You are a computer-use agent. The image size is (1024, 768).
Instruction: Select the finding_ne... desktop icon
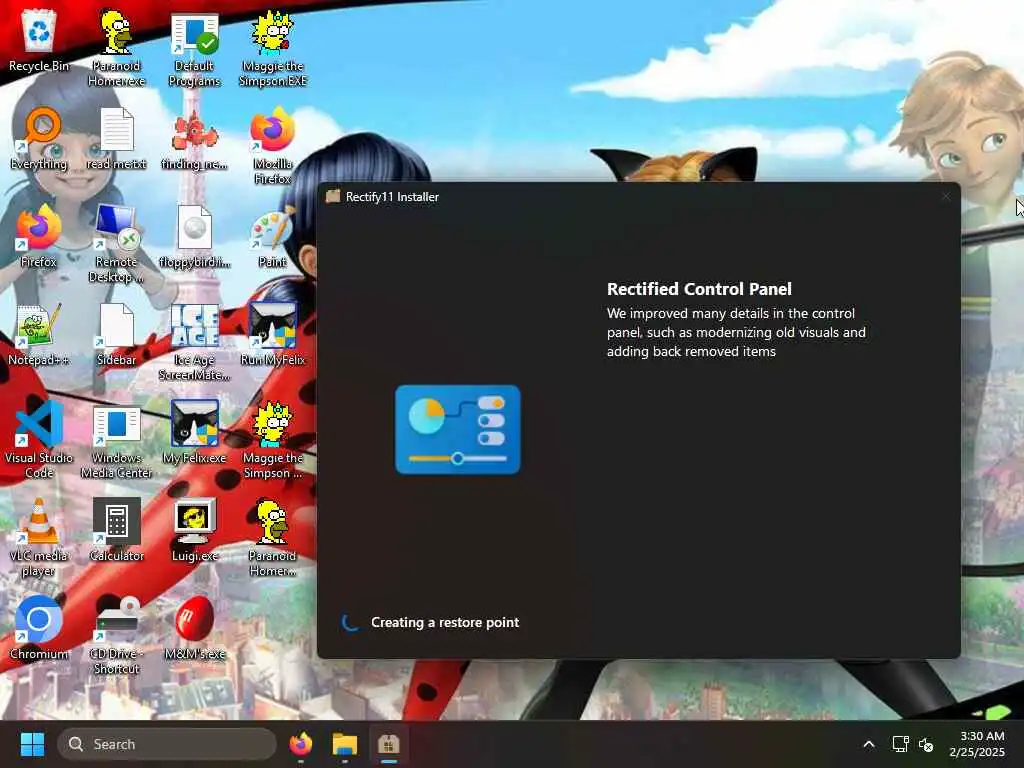tap(195, 138)
